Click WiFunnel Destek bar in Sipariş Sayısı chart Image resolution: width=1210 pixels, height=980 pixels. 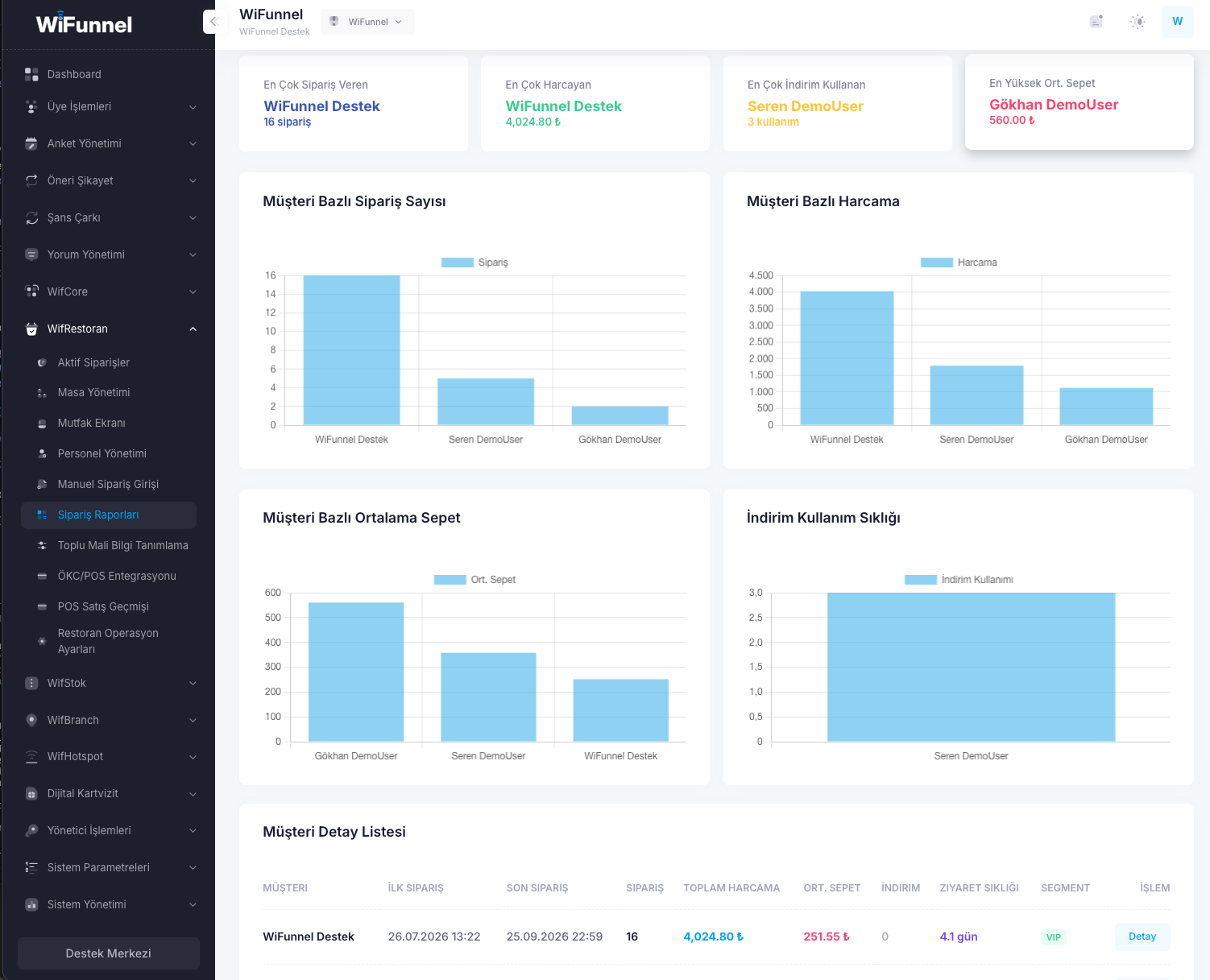point(351,350)
